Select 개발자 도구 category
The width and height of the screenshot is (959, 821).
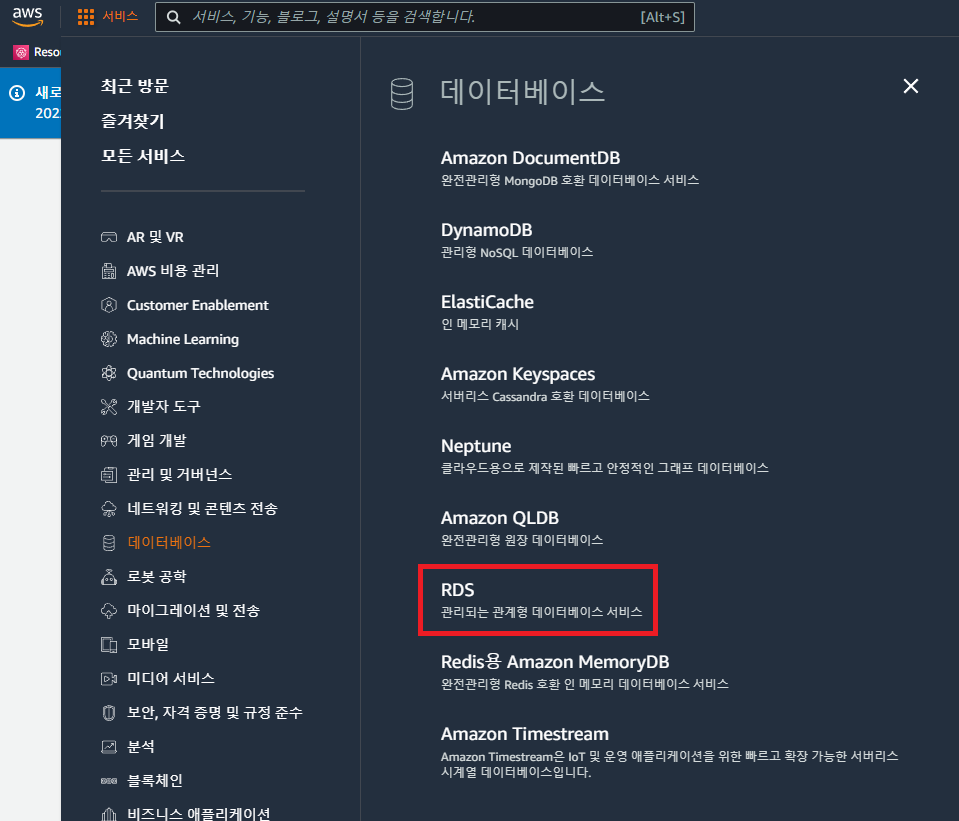click(x=164, y=407)
